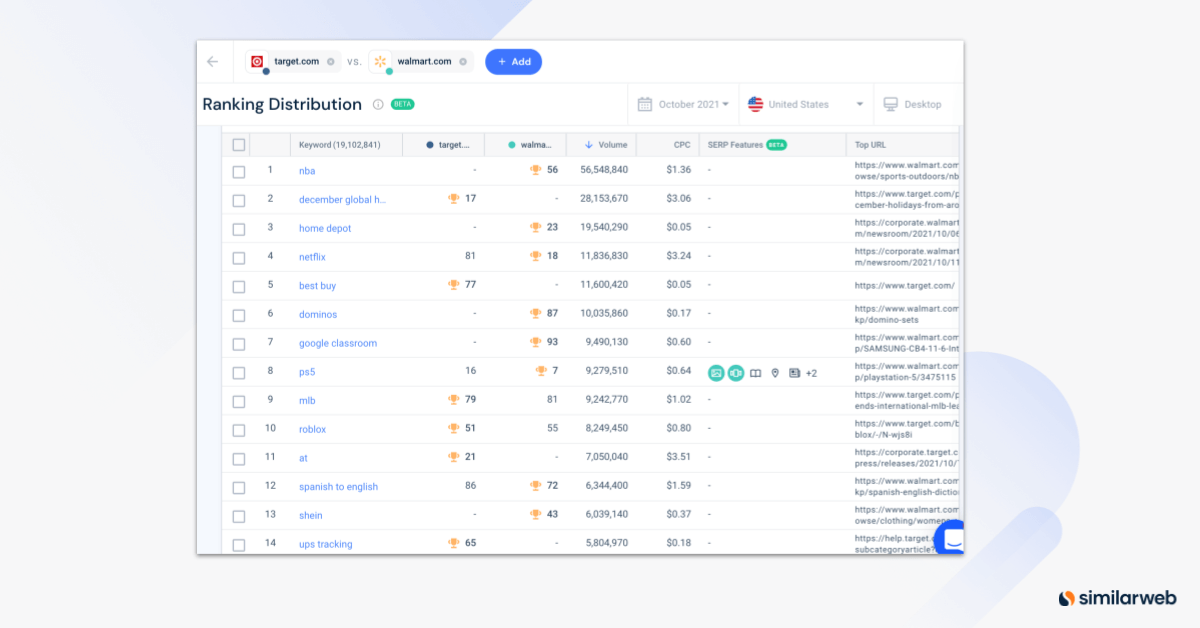Remove walmart.com from the comparison
The image size is (1200, 628).
pyautogui.click(x=463, y=62)
